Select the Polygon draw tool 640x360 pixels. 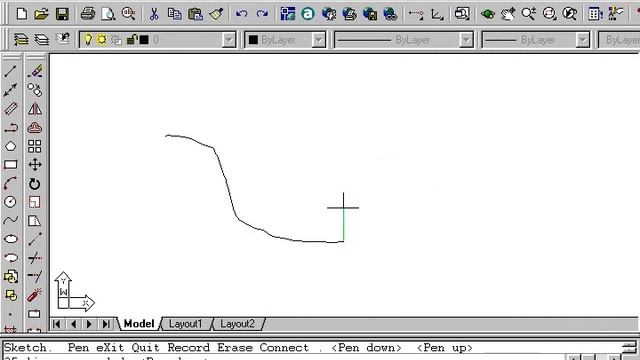point(11,146)
